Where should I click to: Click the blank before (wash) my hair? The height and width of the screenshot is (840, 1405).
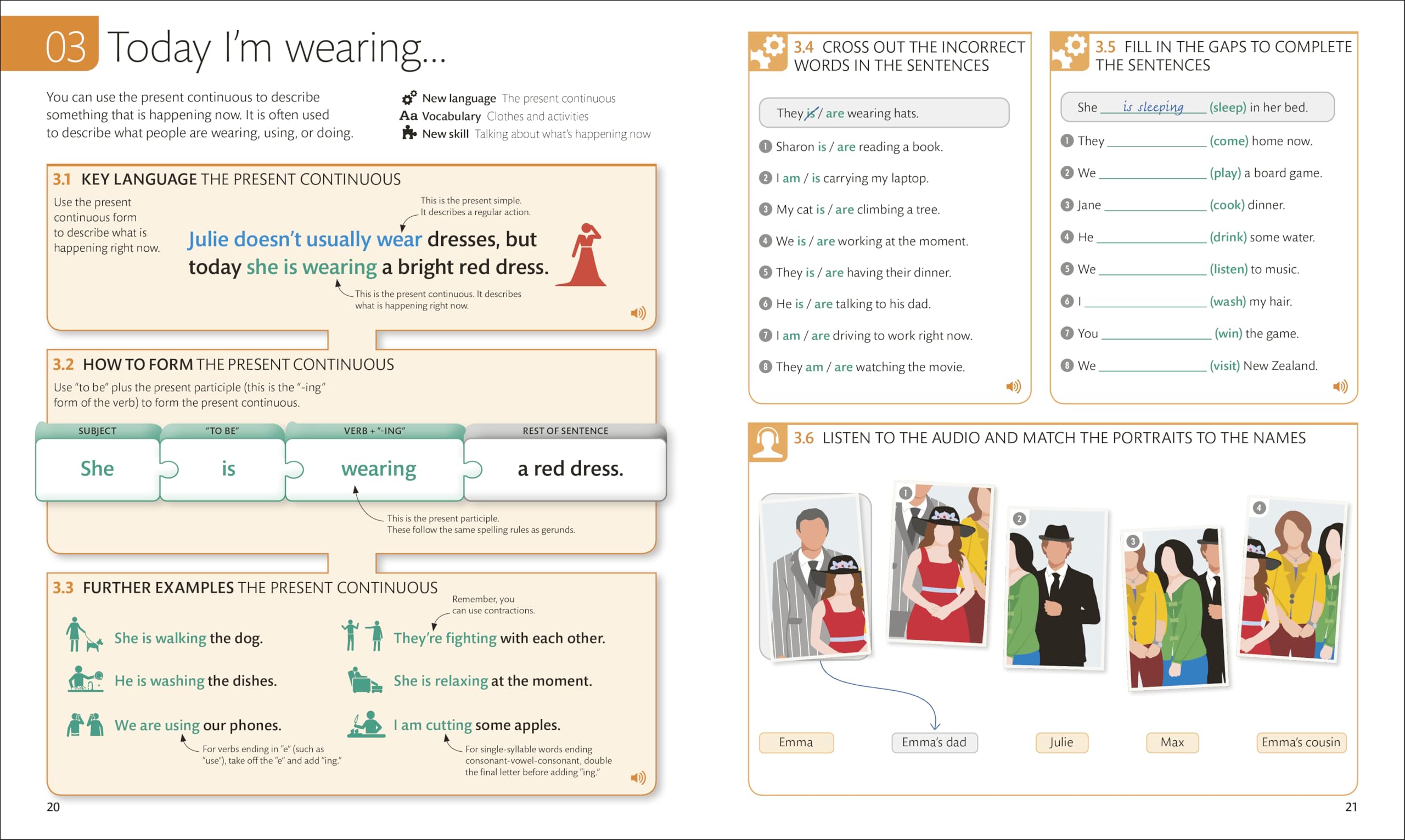pos(1145,302)
